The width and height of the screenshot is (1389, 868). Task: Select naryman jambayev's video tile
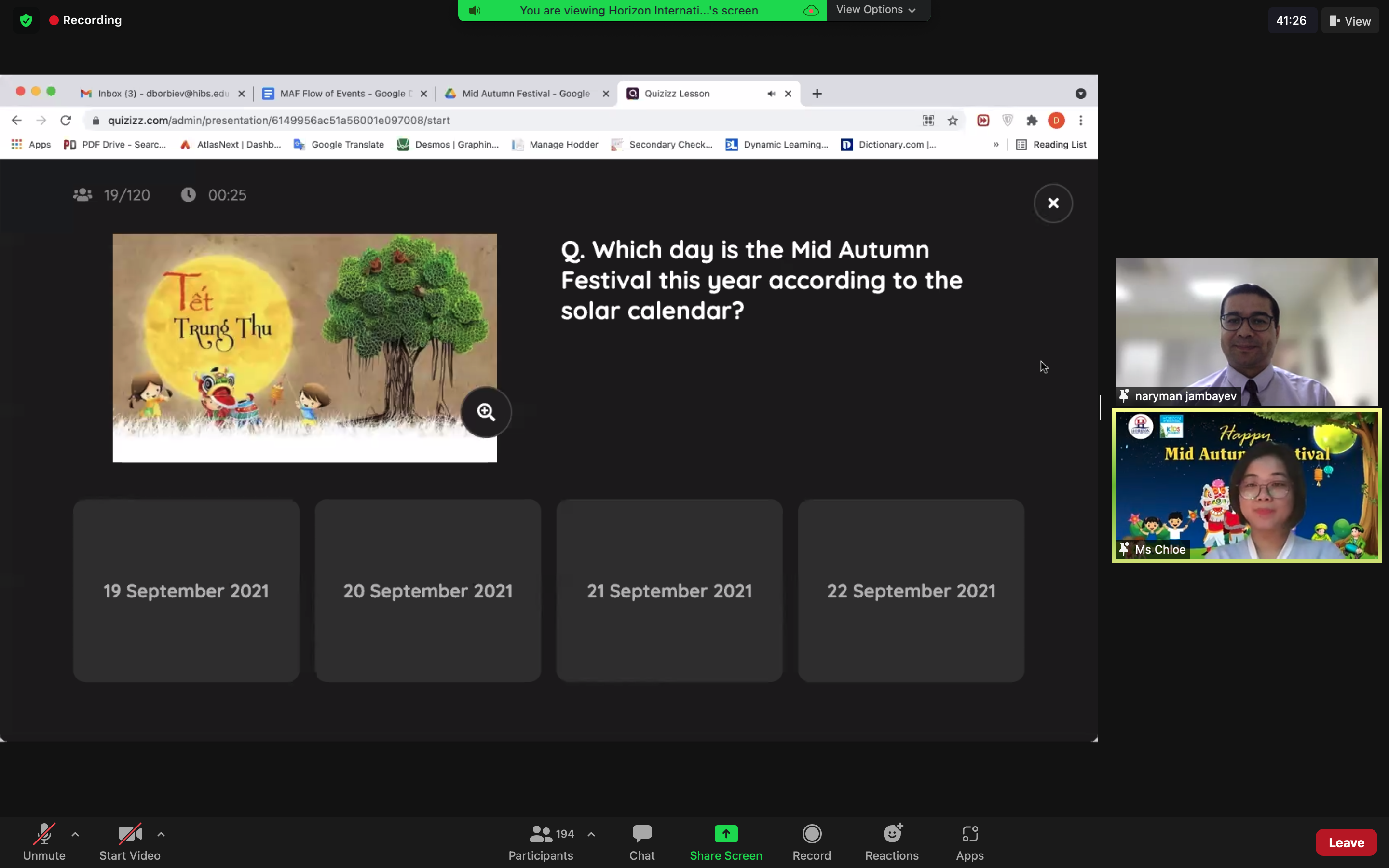pos(1247,332)
